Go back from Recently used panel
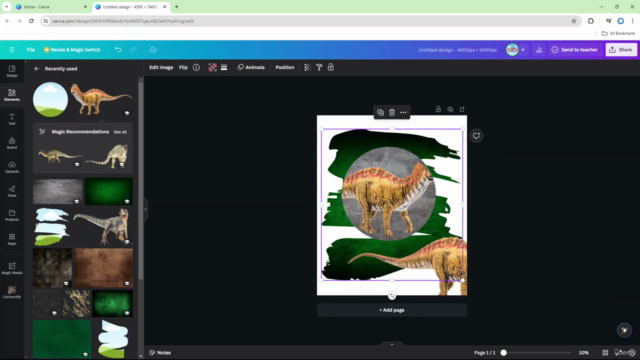The width and height of the screenshot is (640, 360). tap(37, 69)
